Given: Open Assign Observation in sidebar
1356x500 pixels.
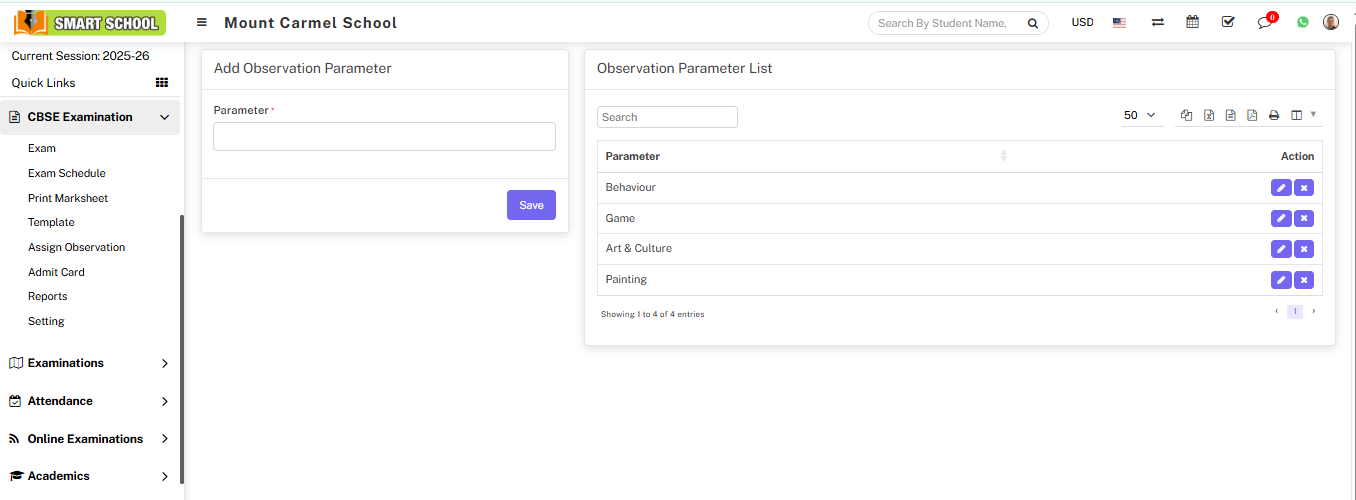Looking at the screenshot, I should point(76,247).
